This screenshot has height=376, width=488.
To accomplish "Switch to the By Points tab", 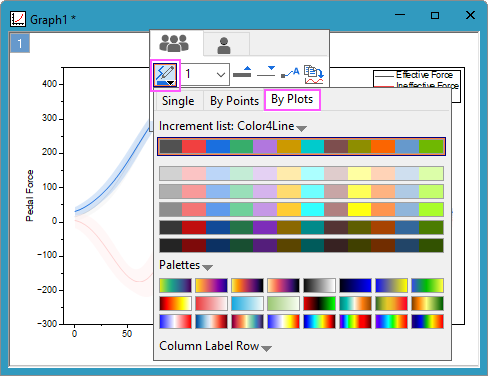I will [x=234, y=101].
